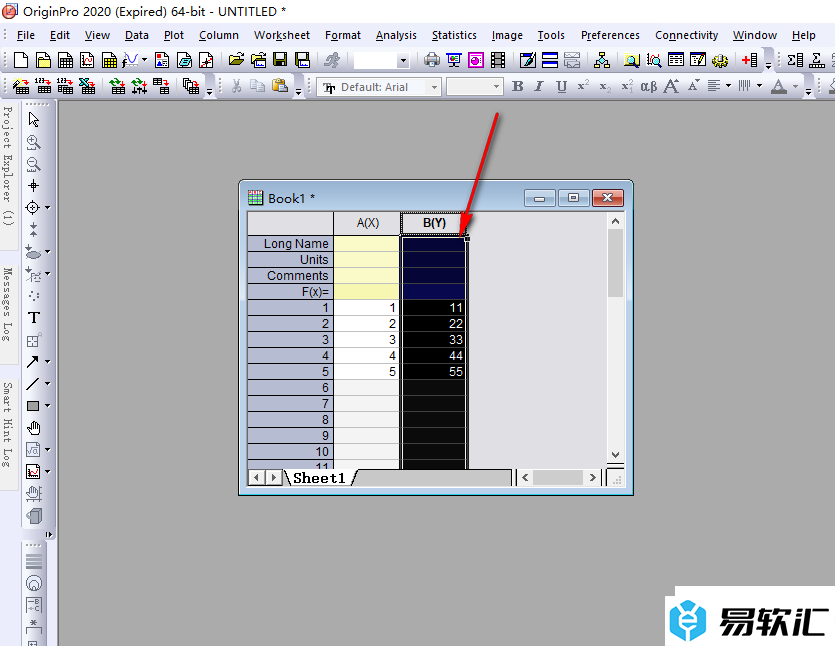Expand the text alignment dropdown arrow
835x646 pixels.
point(728,86)
